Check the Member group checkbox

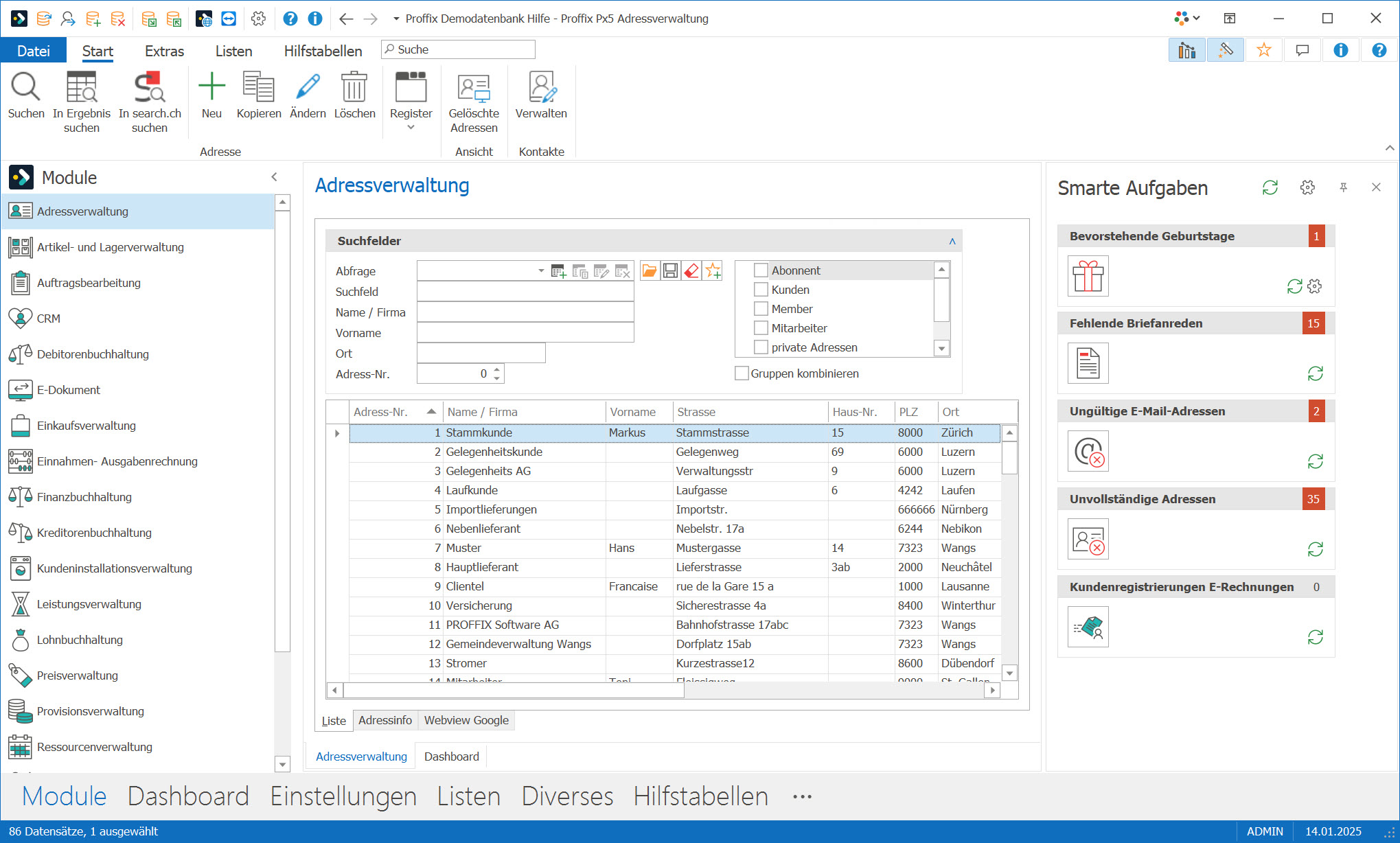(x=761, y=309)
